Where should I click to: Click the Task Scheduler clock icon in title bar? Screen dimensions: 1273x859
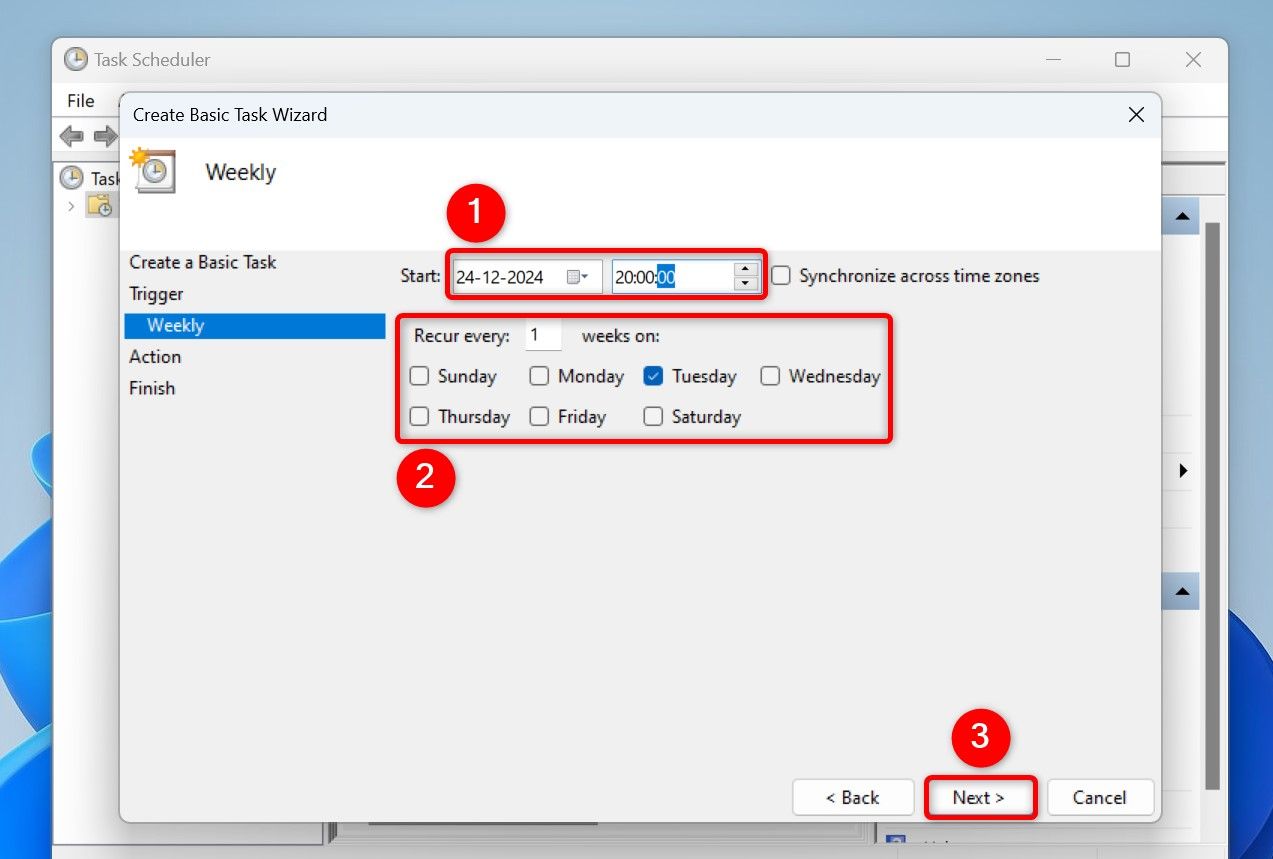[x=76, y=59]
